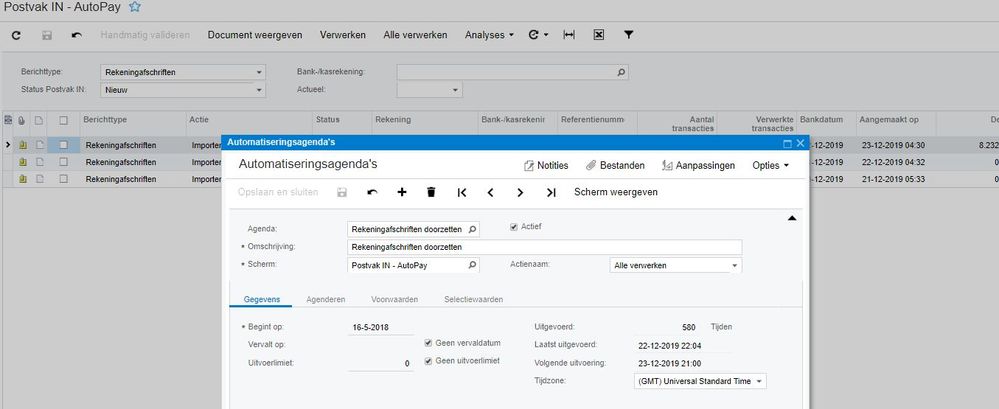
Task: Search Bank-/kasrekening lookup magnifier
Action: point(621,73)
